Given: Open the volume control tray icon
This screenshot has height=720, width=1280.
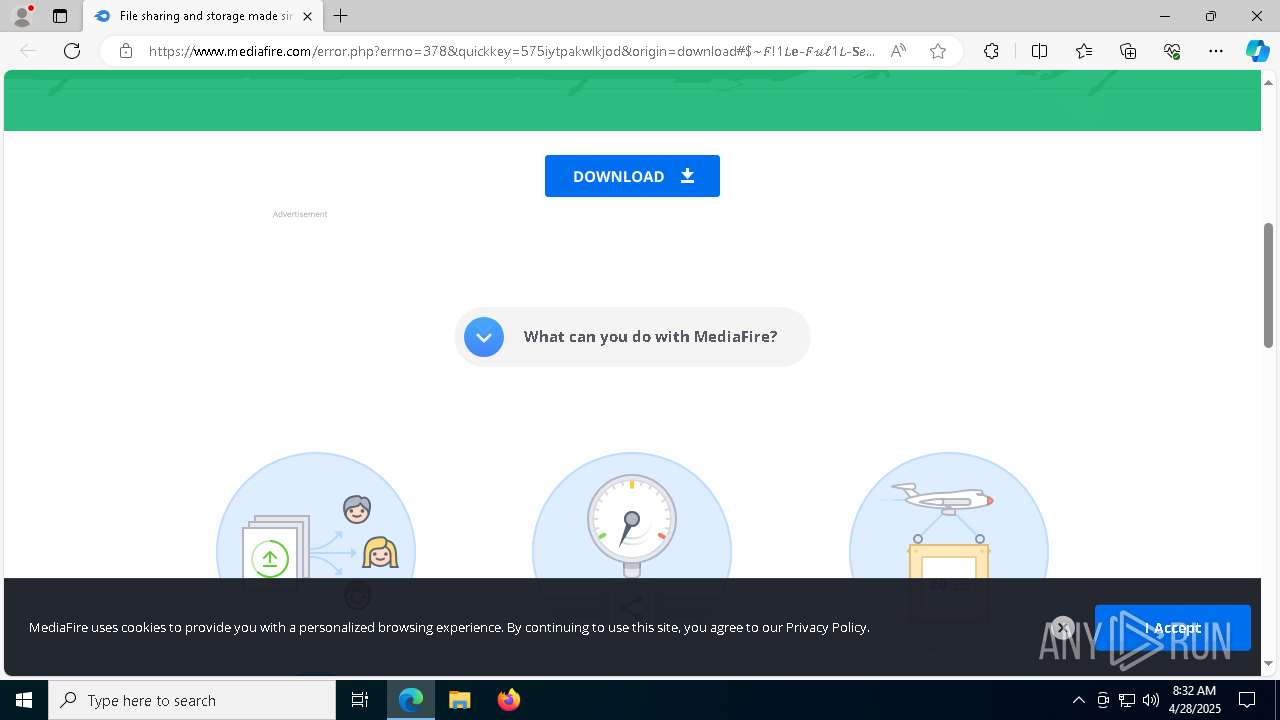Looking at the screenshot, I should point(1151,700).
